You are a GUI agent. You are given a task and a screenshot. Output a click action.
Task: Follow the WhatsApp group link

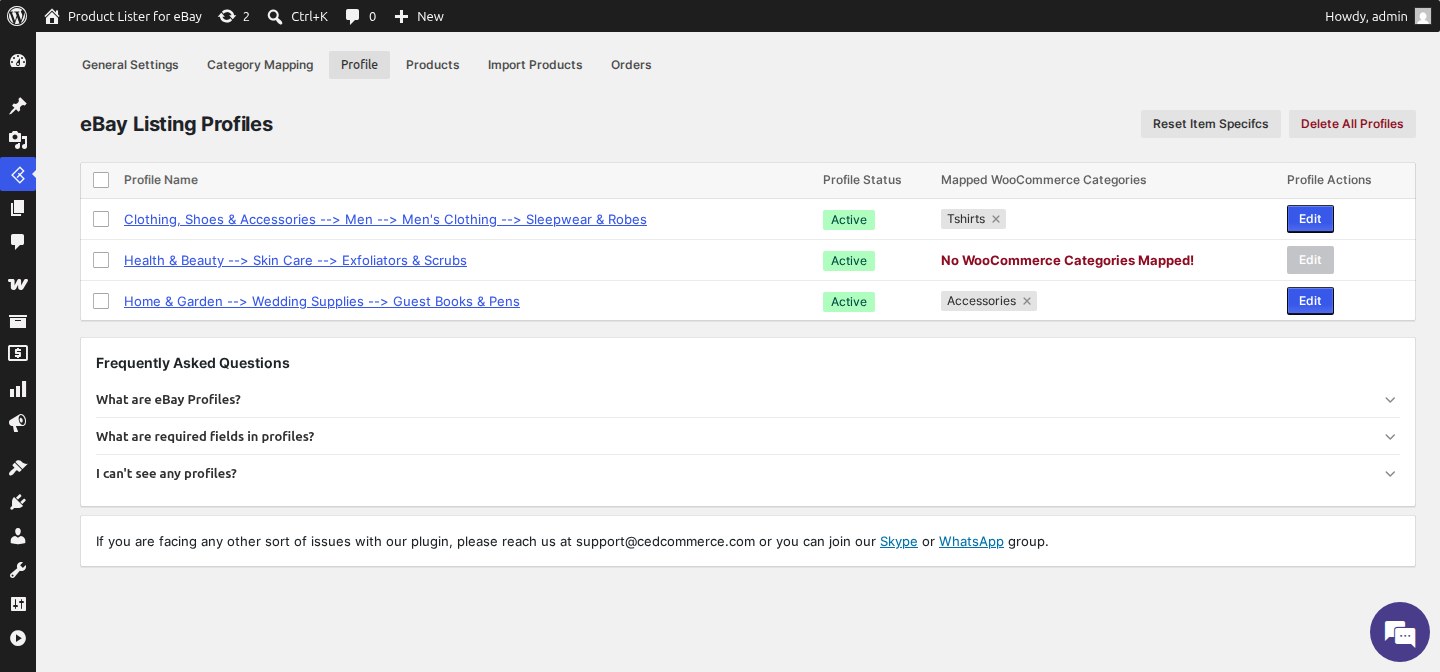[971, 541]
